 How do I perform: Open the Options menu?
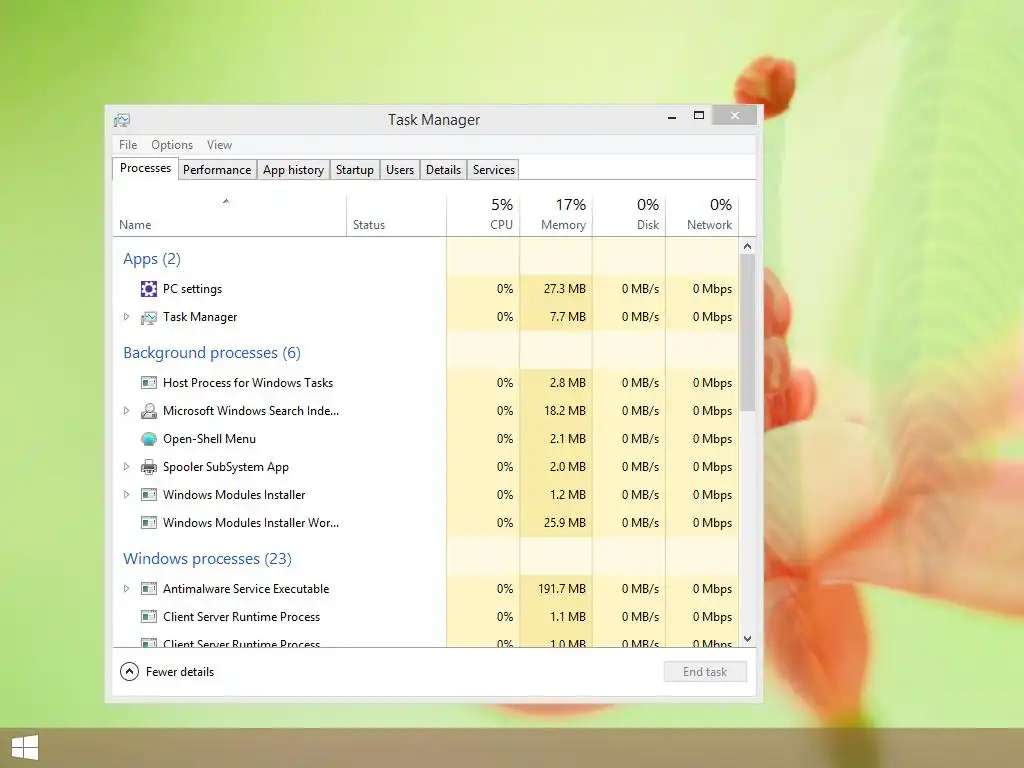pyautogui.click(x=172, y=145)
